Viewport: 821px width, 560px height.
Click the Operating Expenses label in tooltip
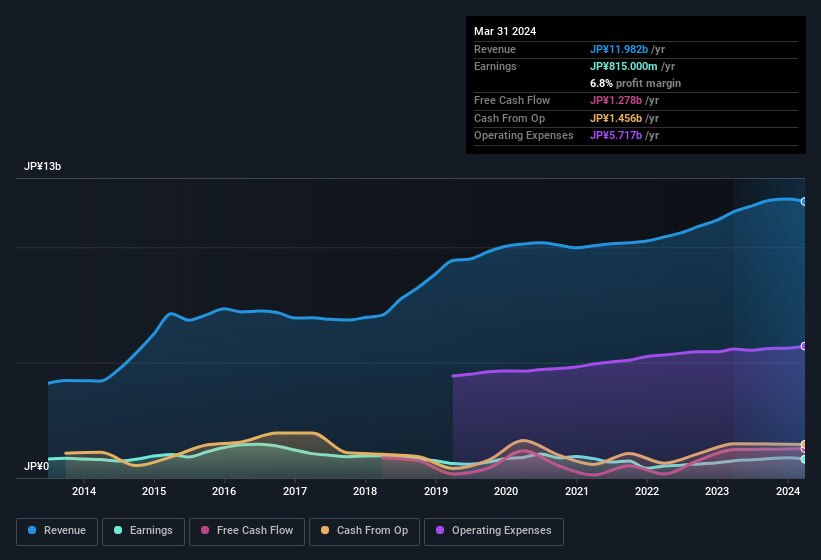[x=524, y=136]
